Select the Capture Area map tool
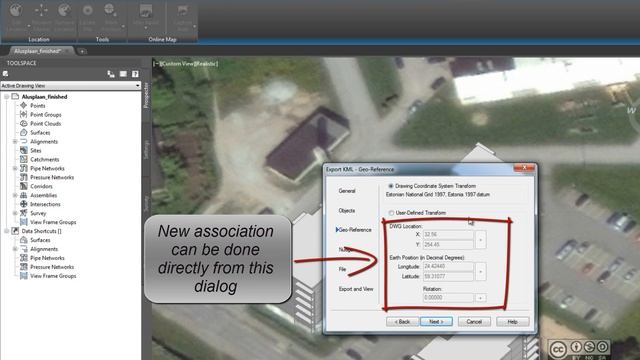Viewport: 640px width, 360px height. tap(183, 18)
